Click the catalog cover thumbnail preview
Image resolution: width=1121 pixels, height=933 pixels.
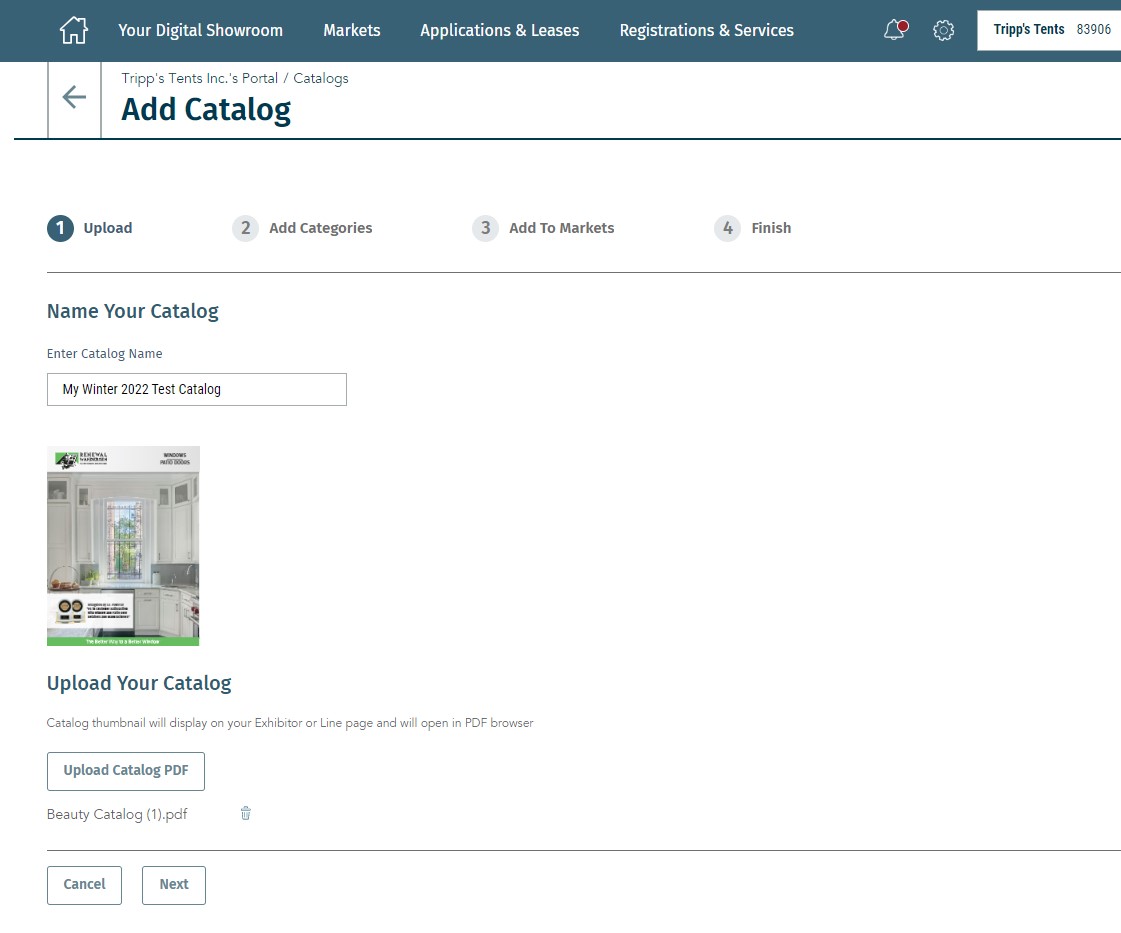click(x=123, y=545)
